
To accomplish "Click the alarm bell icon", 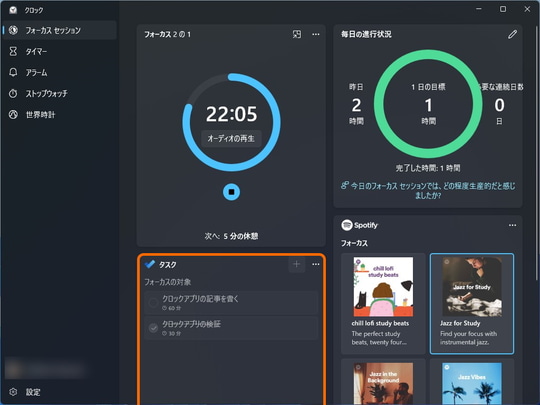I will click(x=13, y=73).
